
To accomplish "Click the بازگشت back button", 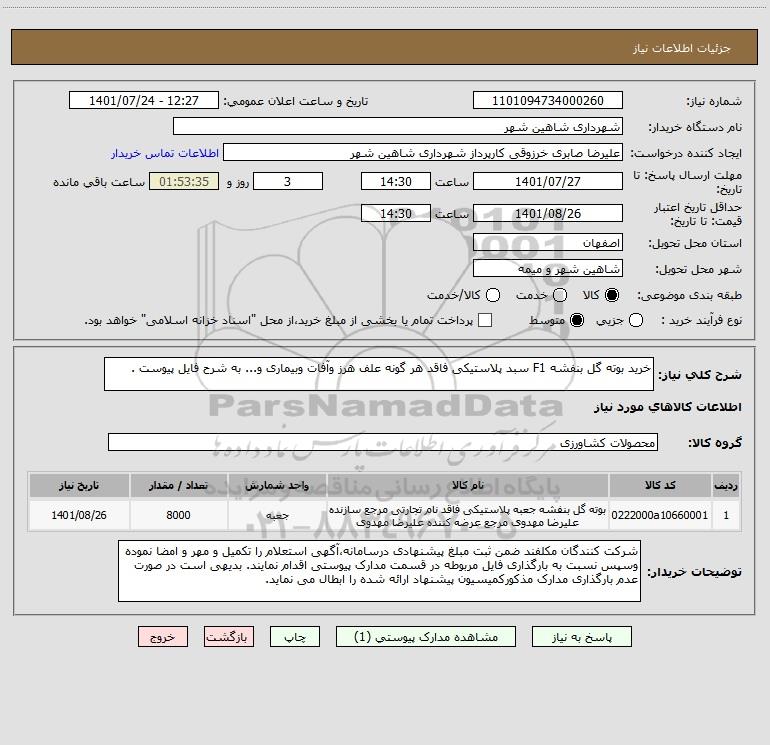I will click(229, 636).
